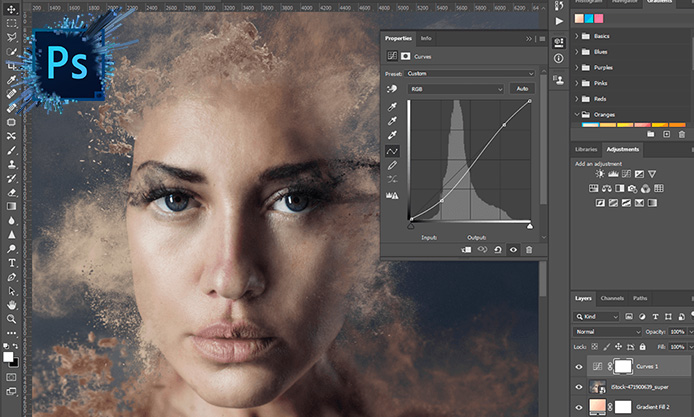Click the Opacity value field

pyautogui.click(x=677, y=332)
